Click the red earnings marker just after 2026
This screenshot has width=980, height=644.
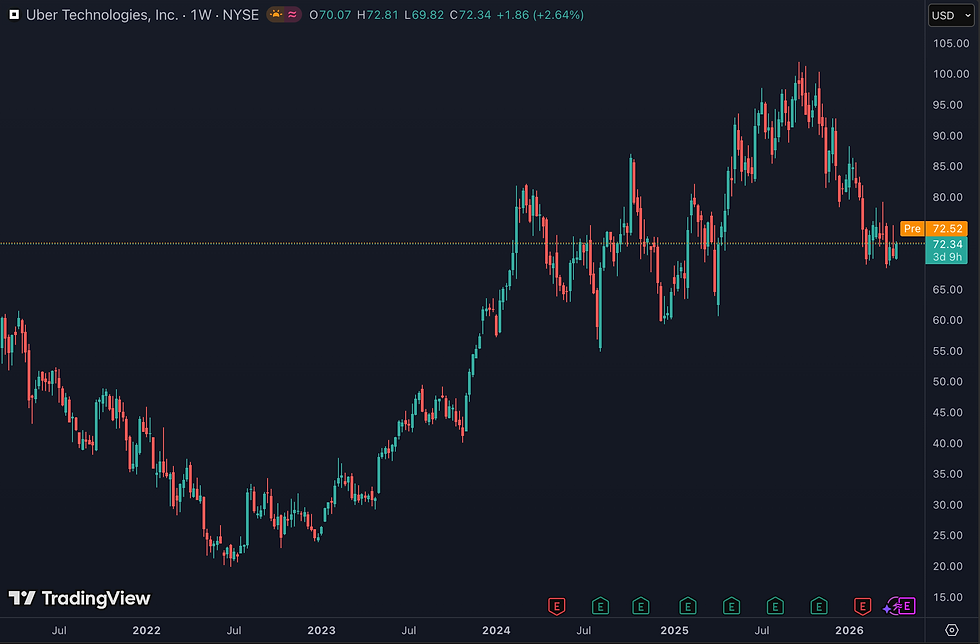(x=862, y=606)
